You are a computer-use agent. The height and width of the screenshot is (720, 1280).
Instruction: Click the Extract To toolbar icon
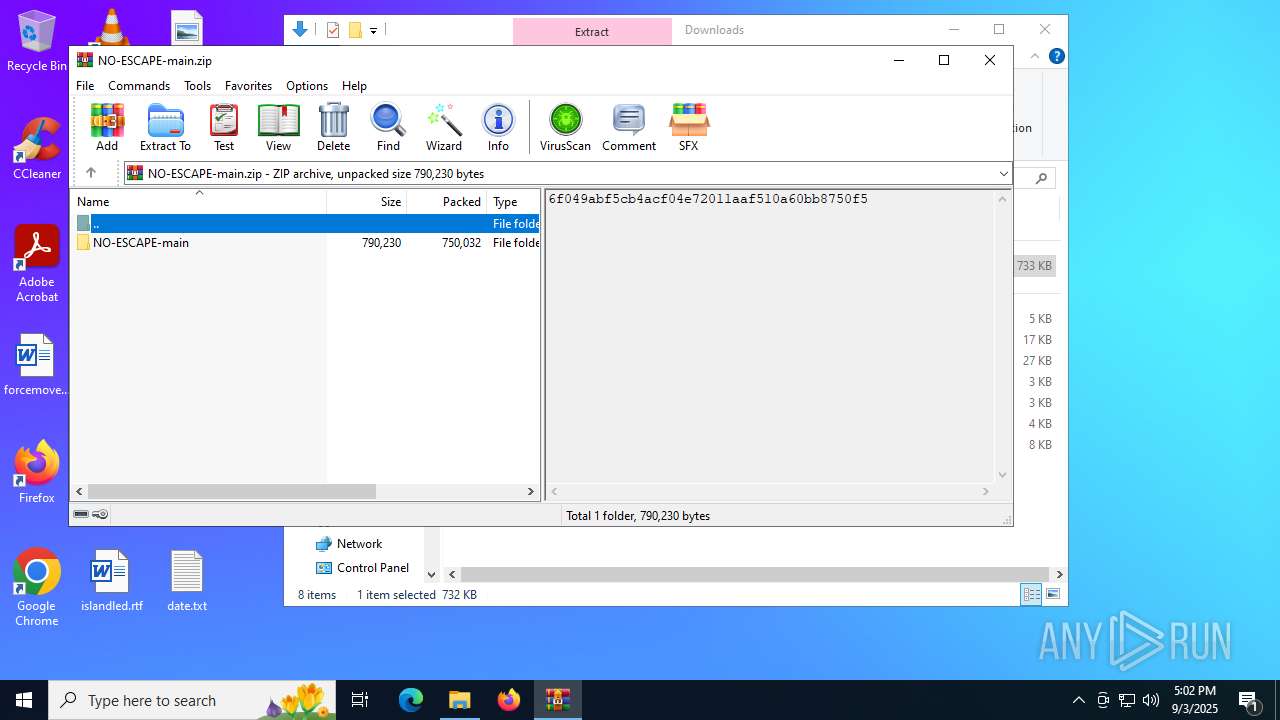[165, 127]
